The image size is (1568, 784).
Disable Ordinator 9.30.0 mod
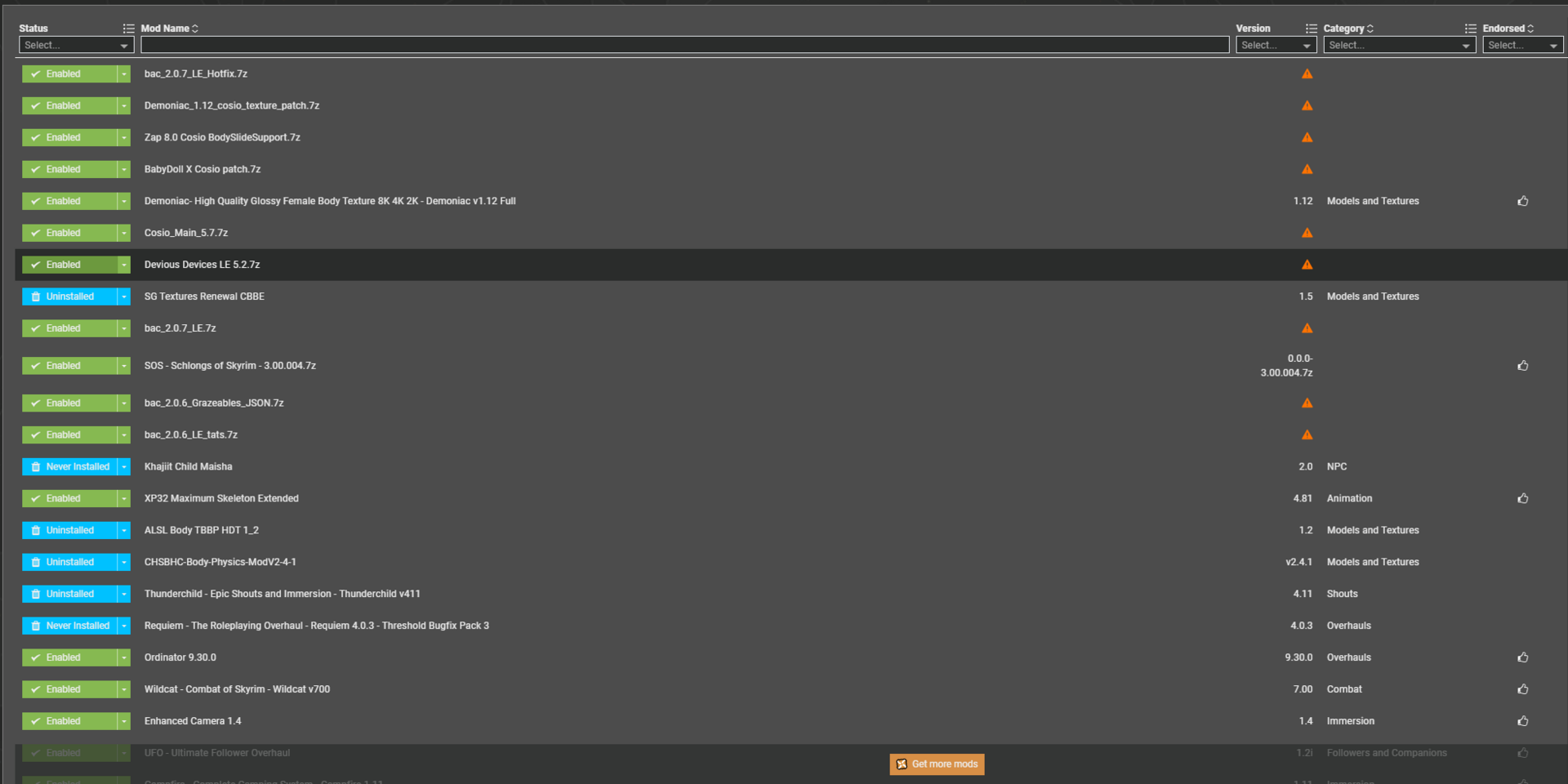[69, 657]
